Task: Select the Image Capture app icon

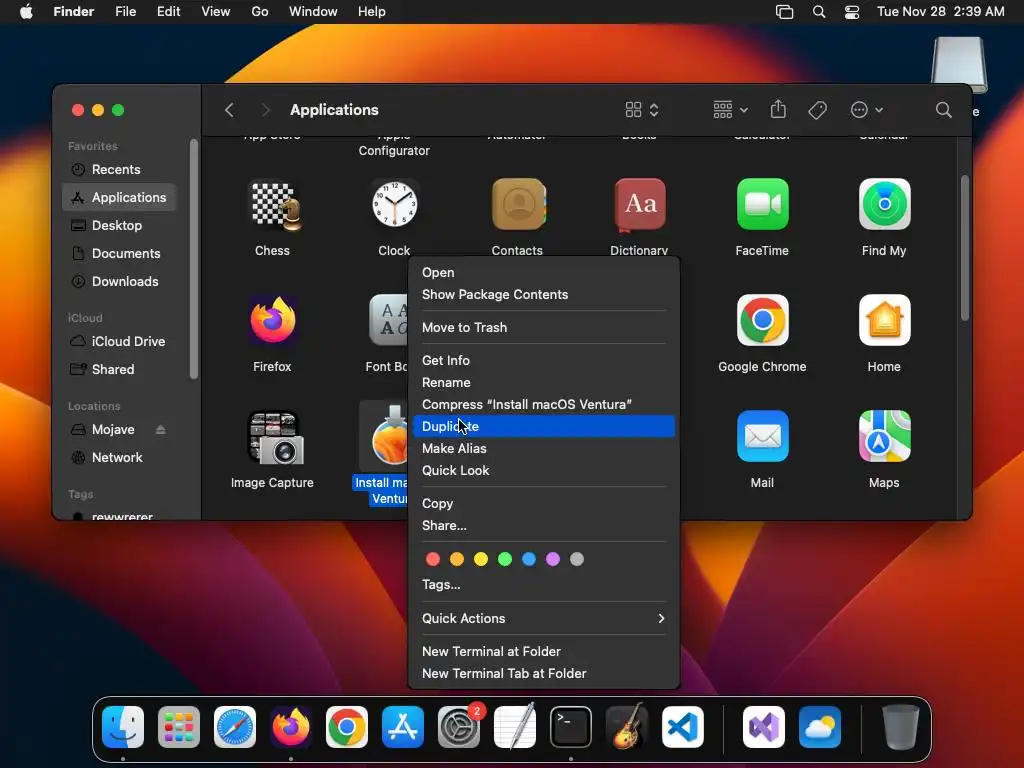Action: [x=275, y=437]
